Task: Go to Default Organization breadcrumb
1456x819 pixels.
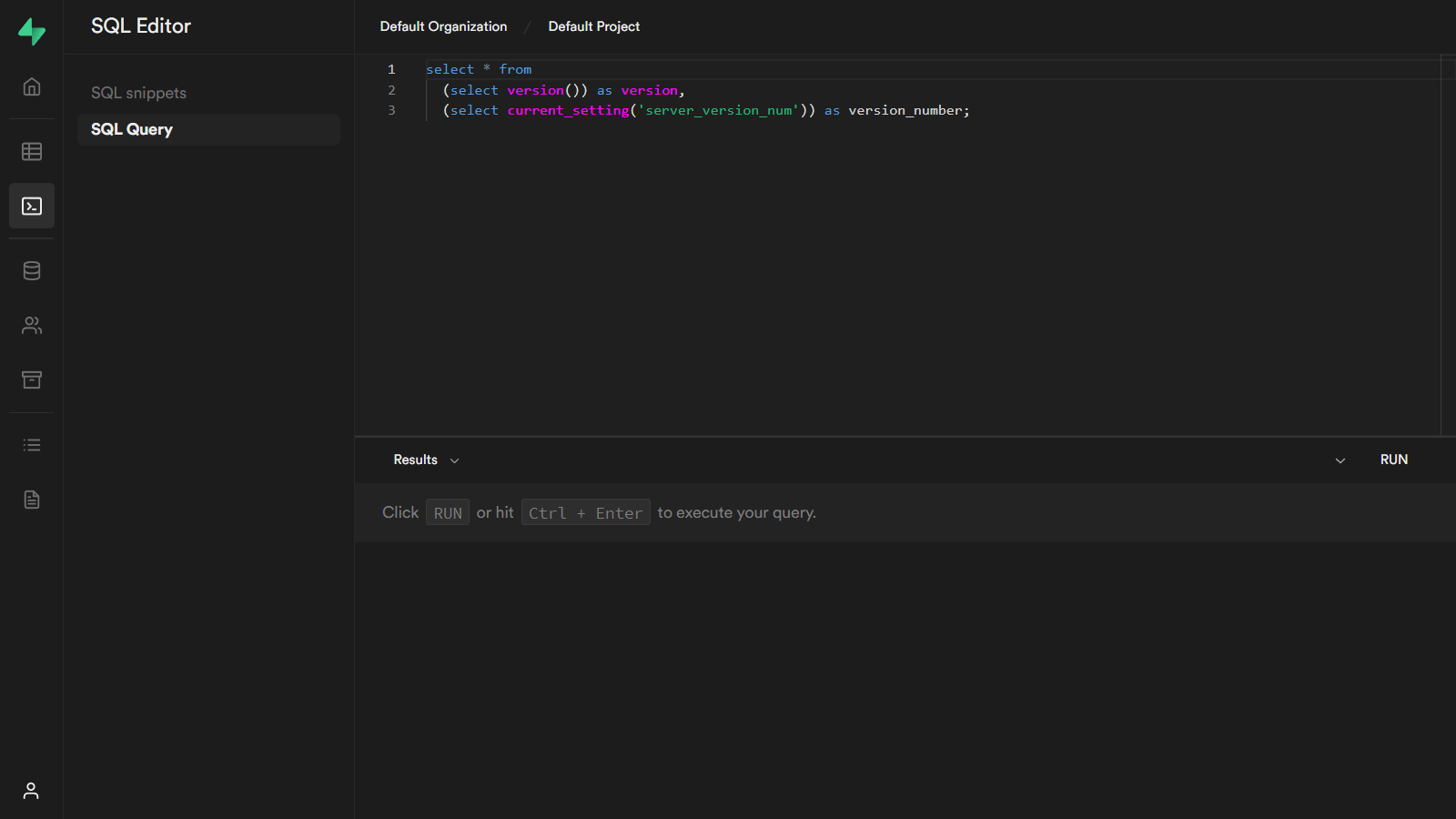Action: [443, 26]
